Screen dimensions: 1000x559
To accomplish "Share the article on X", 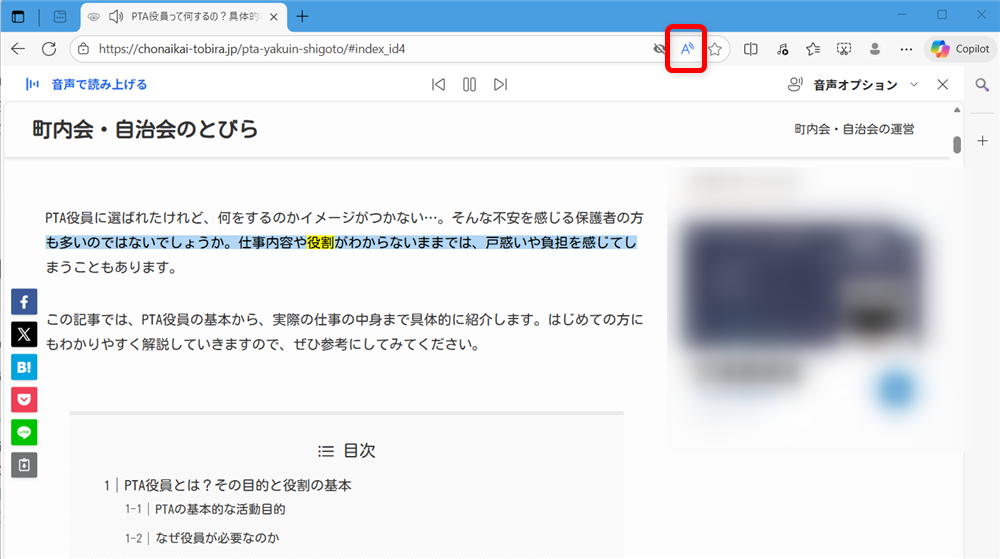I will (x=24, y=335).
